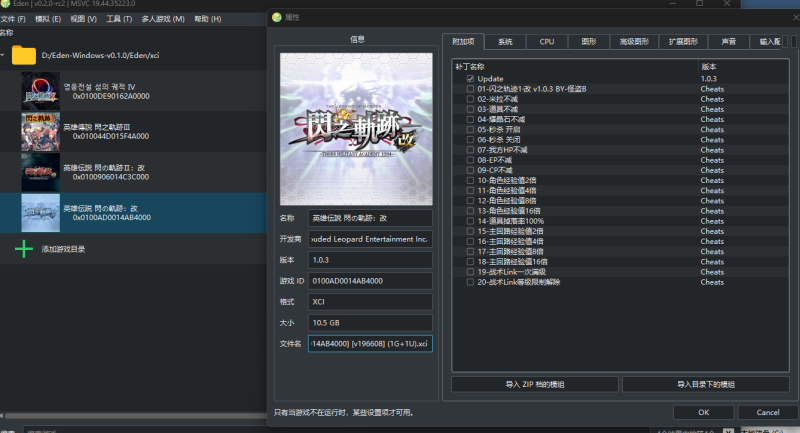
Task: Switch to the 高级图形 tab
Action: (x=634, y=42)
